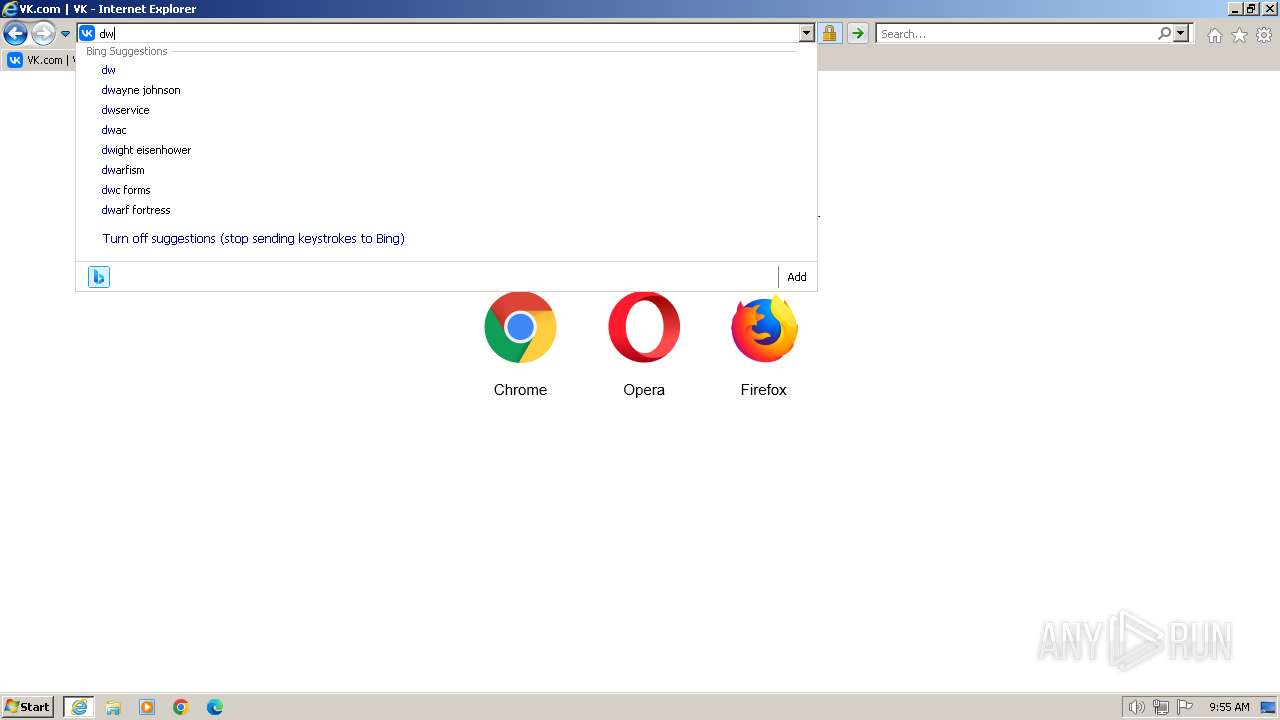Open Windows Media Player taskbar icon
The image size is (1280, 720).
147,707
